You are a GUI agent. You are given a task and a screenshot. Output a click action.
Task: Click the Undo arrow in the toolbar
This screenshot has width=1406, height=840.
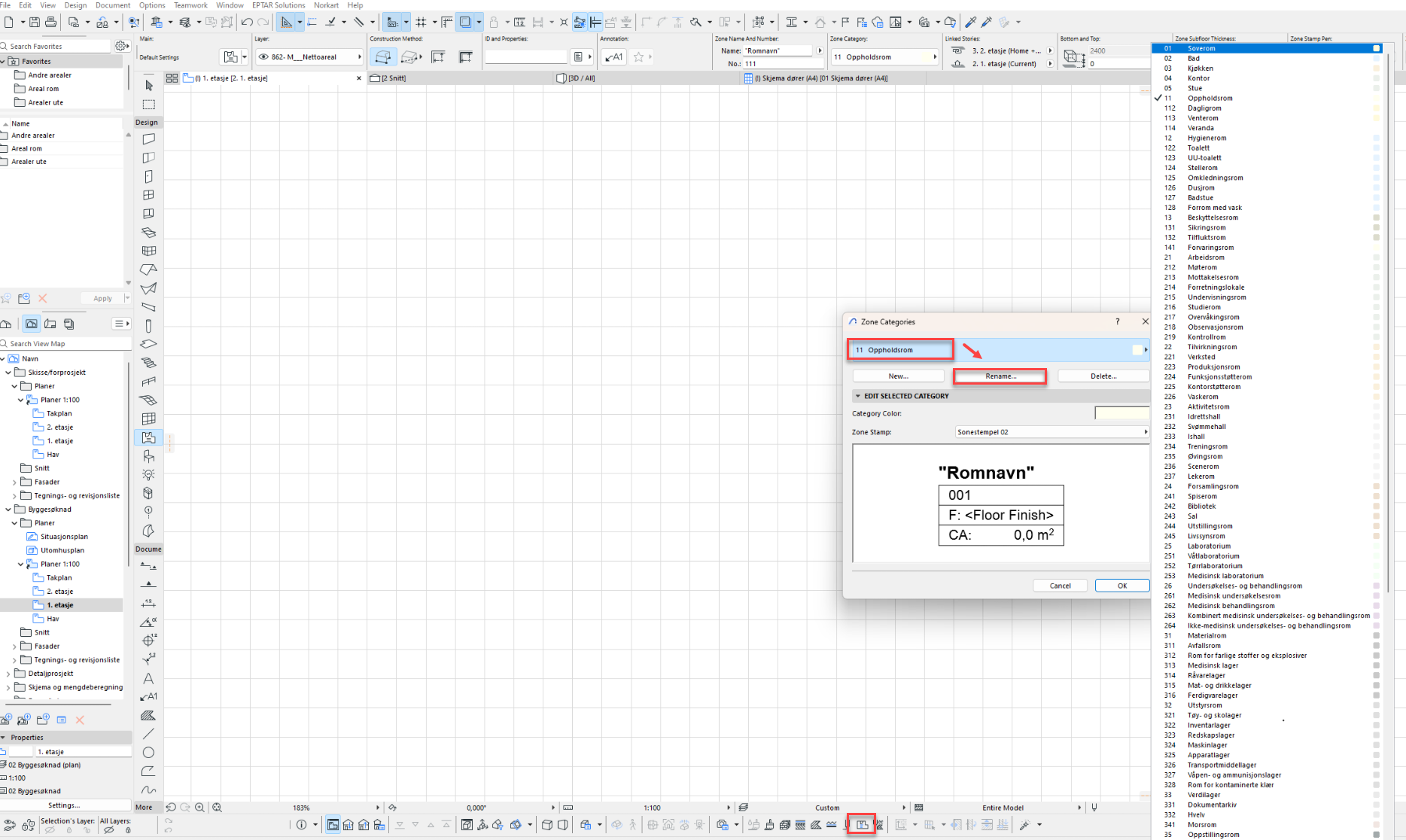click(x=246, y=22)
